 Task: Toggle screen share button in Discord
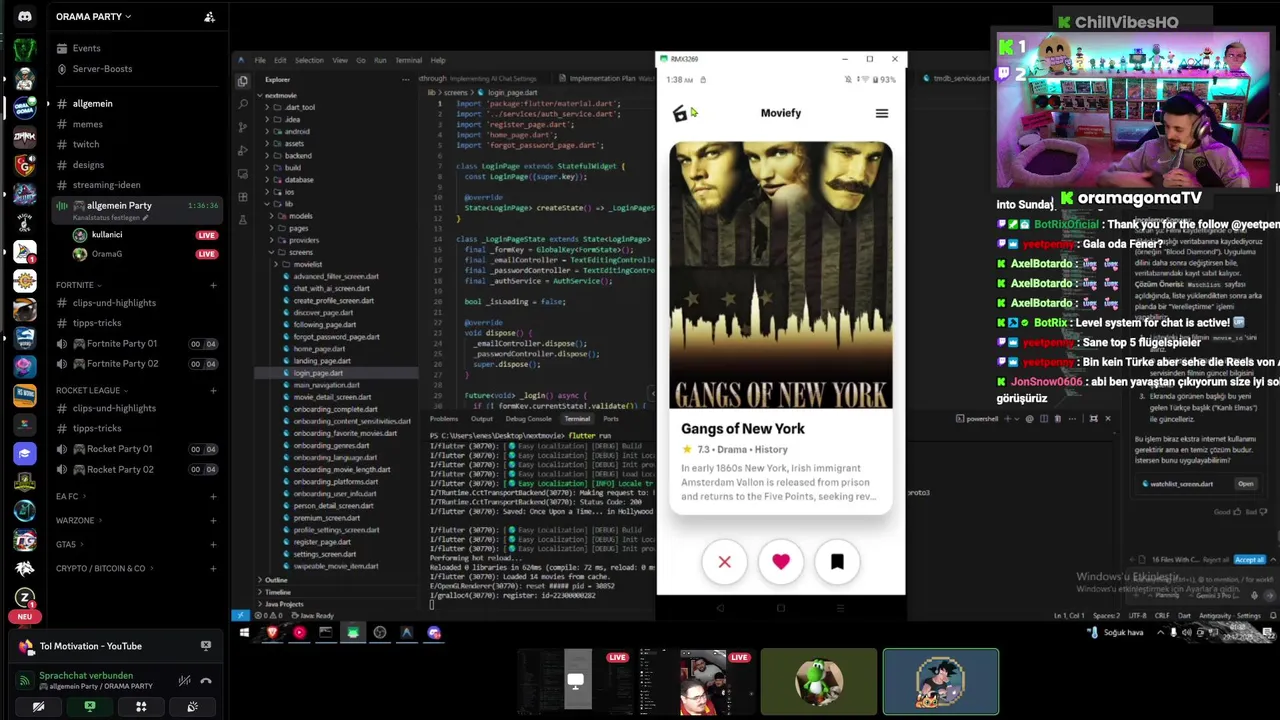click(89, 707)
